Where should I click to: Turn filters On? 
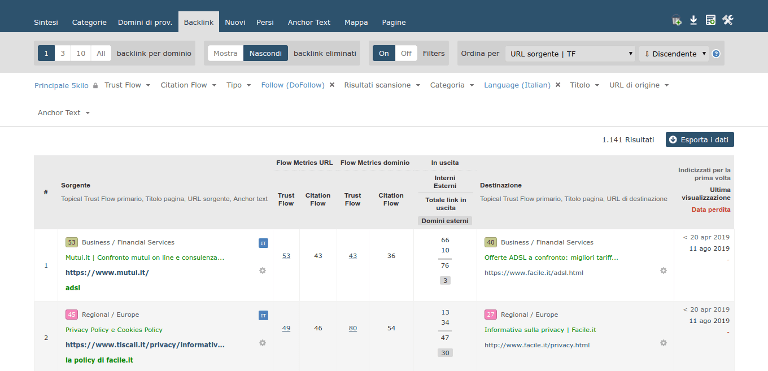point(384,53)
